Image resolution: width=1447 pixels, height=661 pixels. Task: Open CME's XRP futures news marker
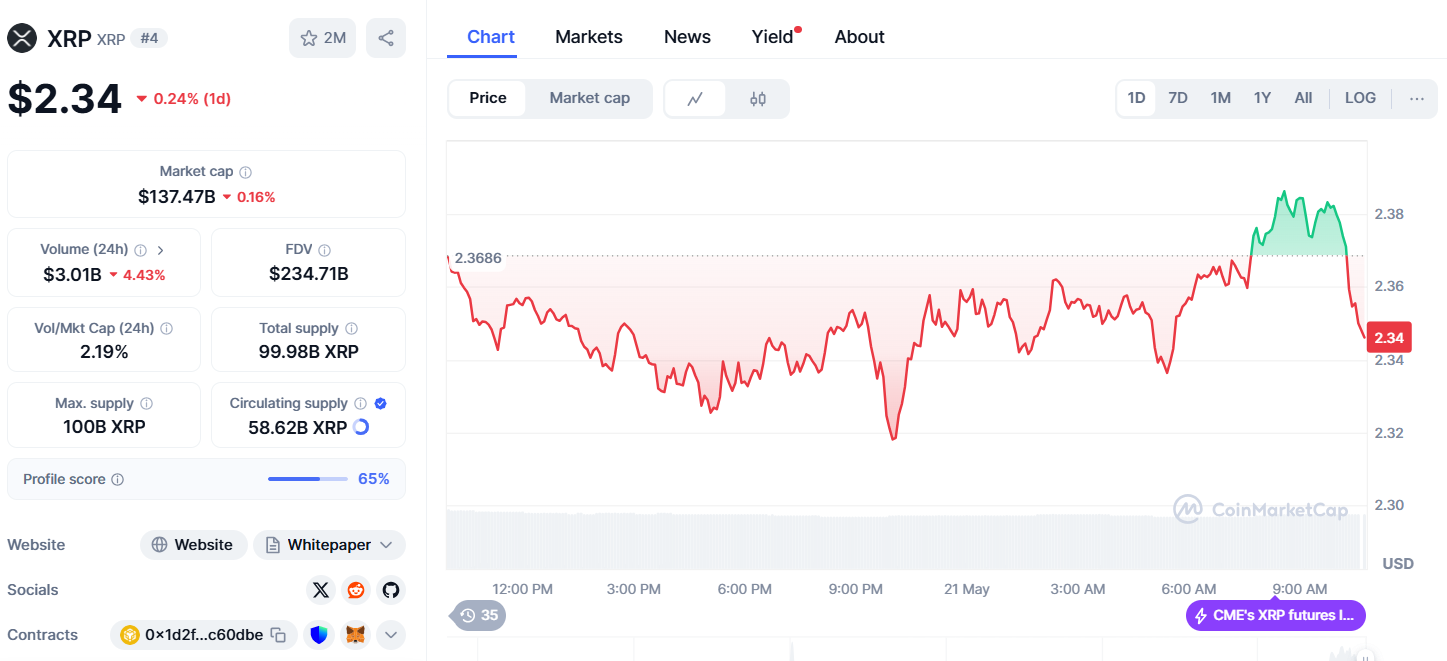1276,615
